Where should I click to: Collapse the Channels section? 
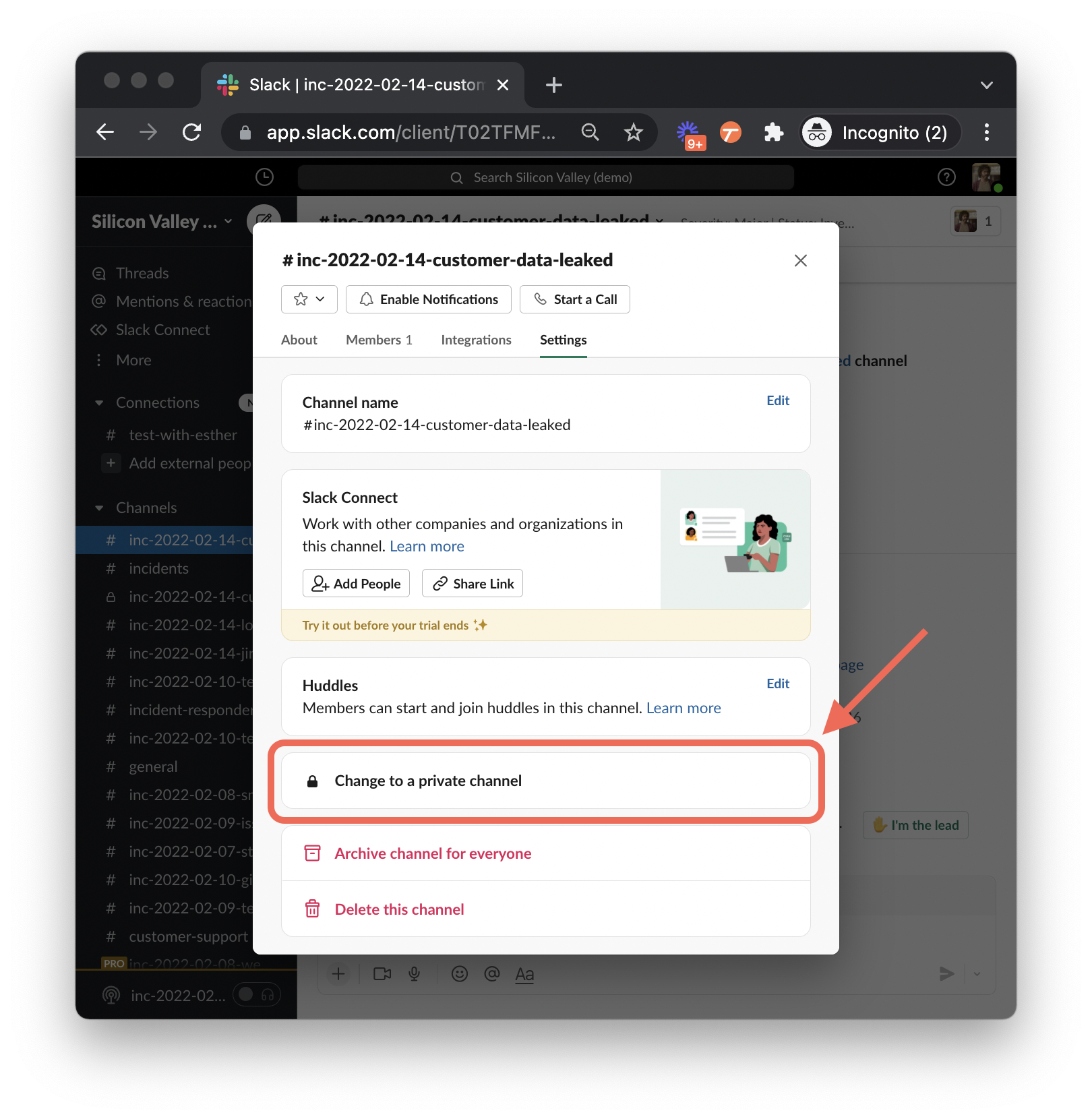pyautogui.click(x=99, y=508)
